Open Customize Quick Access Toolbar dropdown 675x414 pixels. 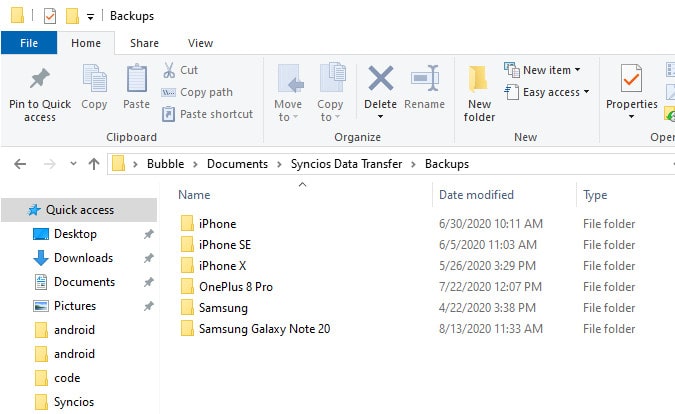click(90, 17)
